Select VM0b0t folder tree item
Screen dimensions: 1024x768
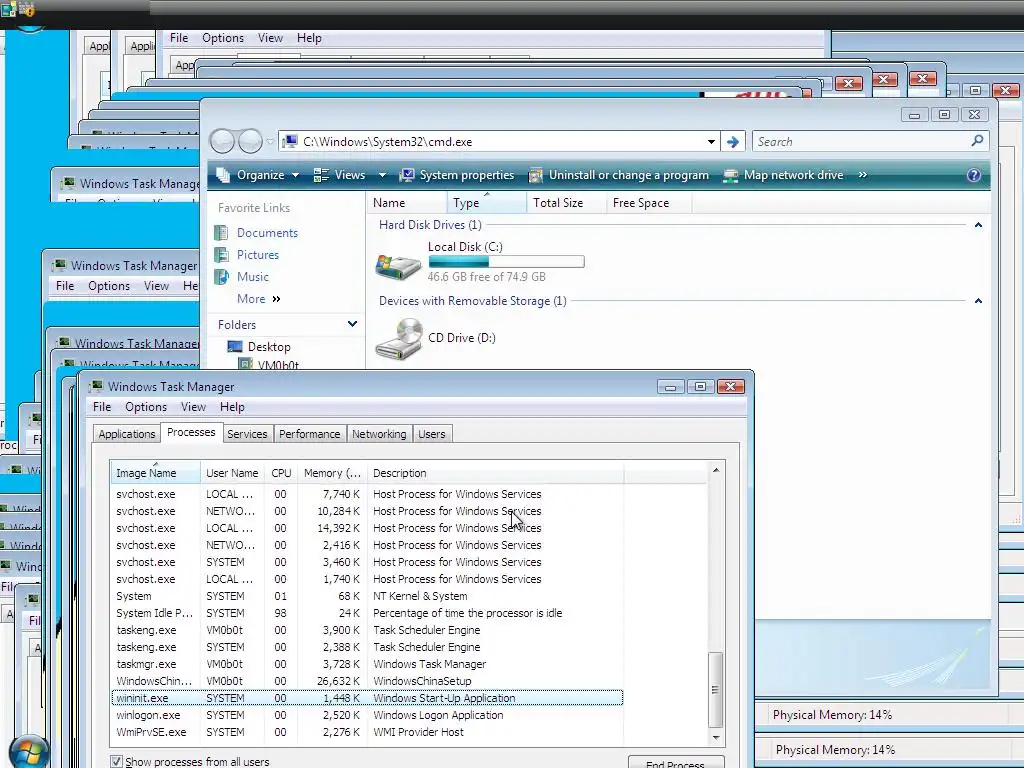pyautogui.click(x=278, y=365)
